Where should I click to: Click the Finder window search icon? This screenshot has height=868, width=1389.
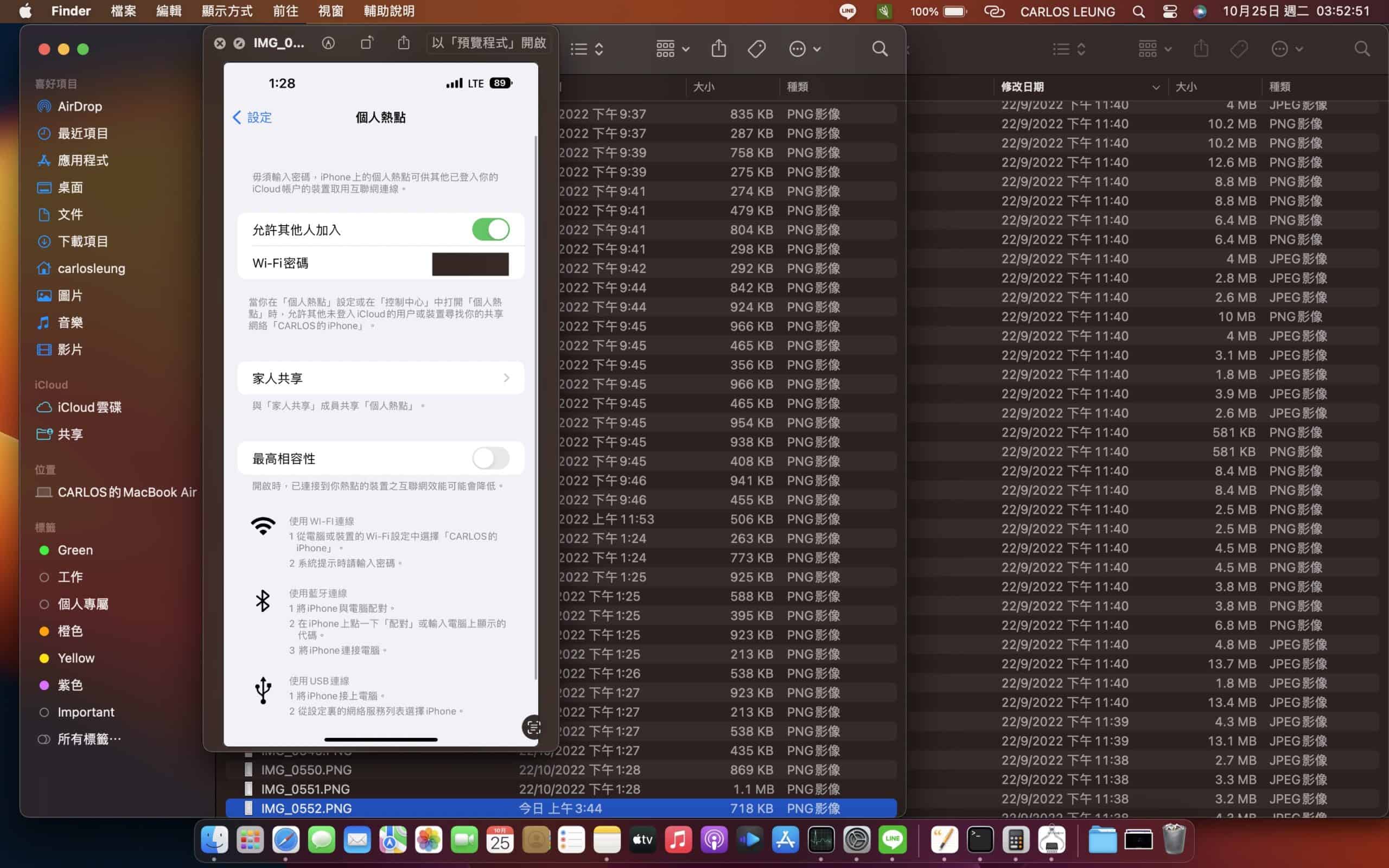(880, 49)
